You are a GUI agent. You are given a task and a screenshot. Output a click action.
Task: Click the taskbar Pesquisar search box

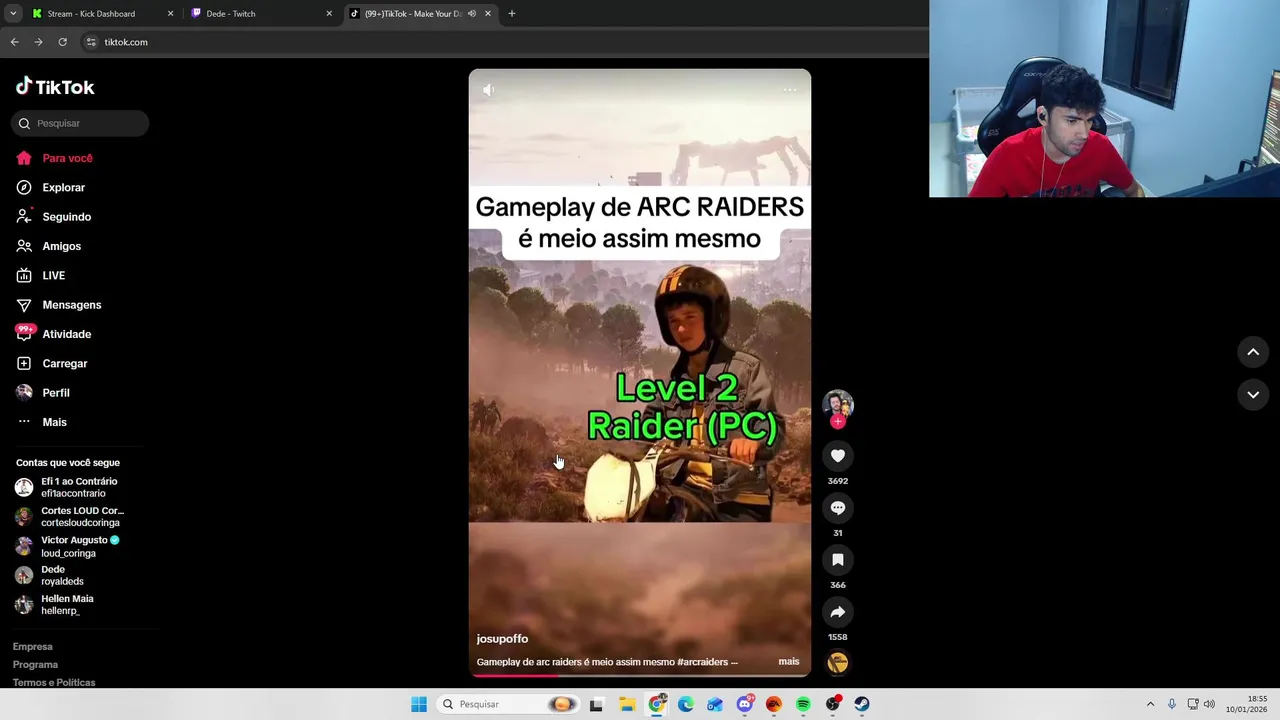509,704
